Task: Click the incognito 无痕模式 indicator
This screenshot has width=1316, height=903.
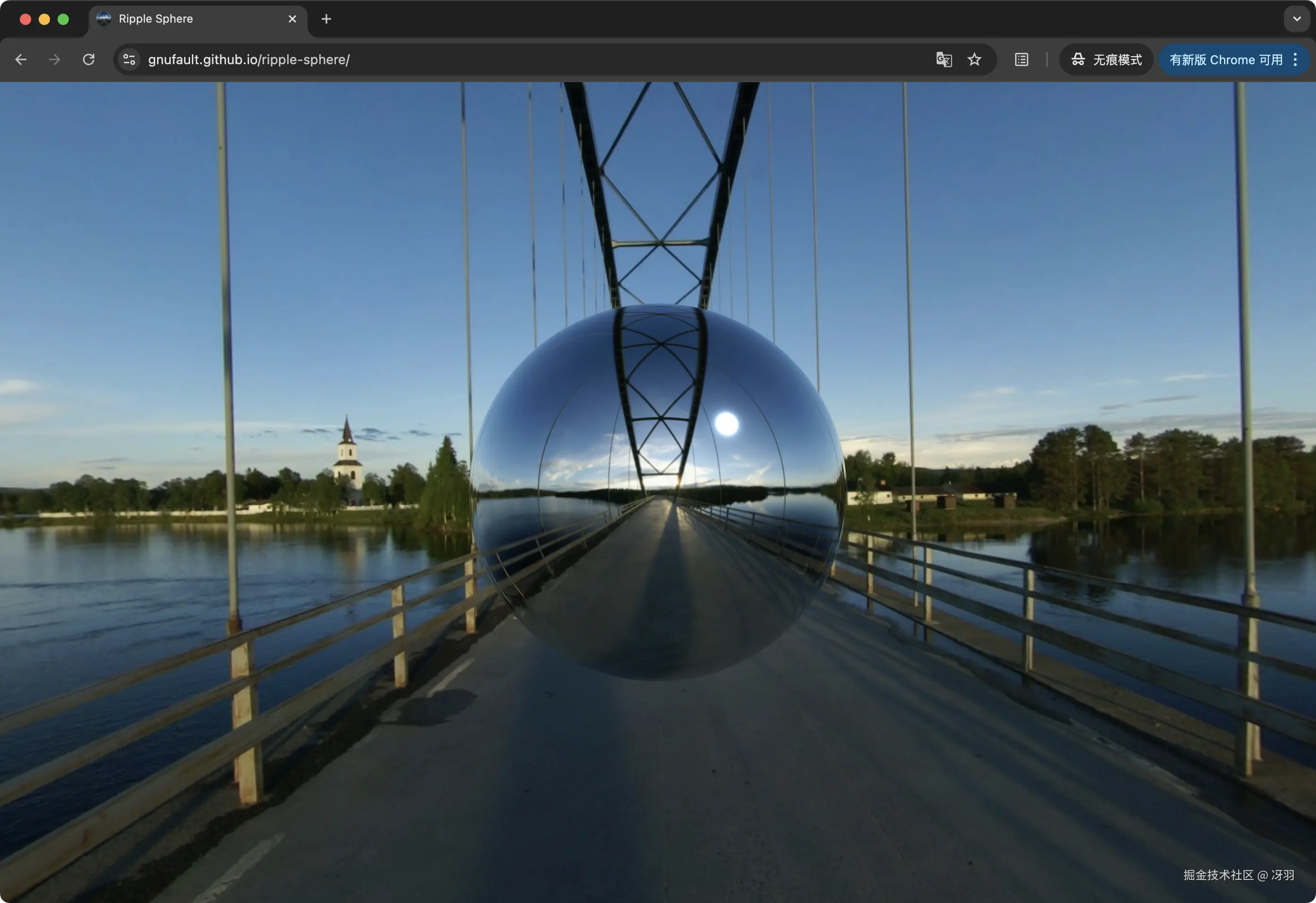Action: [x=1106, y=59]
